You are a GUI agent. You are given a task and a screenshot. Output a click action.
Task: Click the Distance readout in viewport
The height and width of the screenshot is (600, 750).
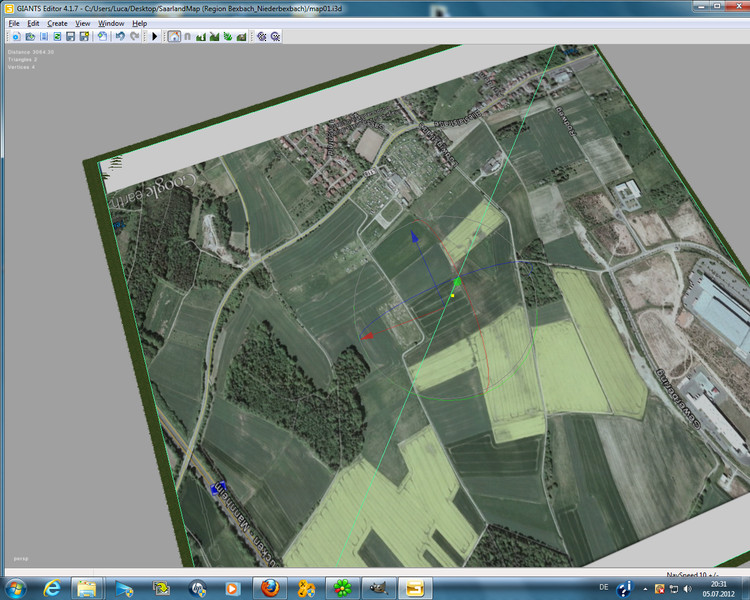31,52
